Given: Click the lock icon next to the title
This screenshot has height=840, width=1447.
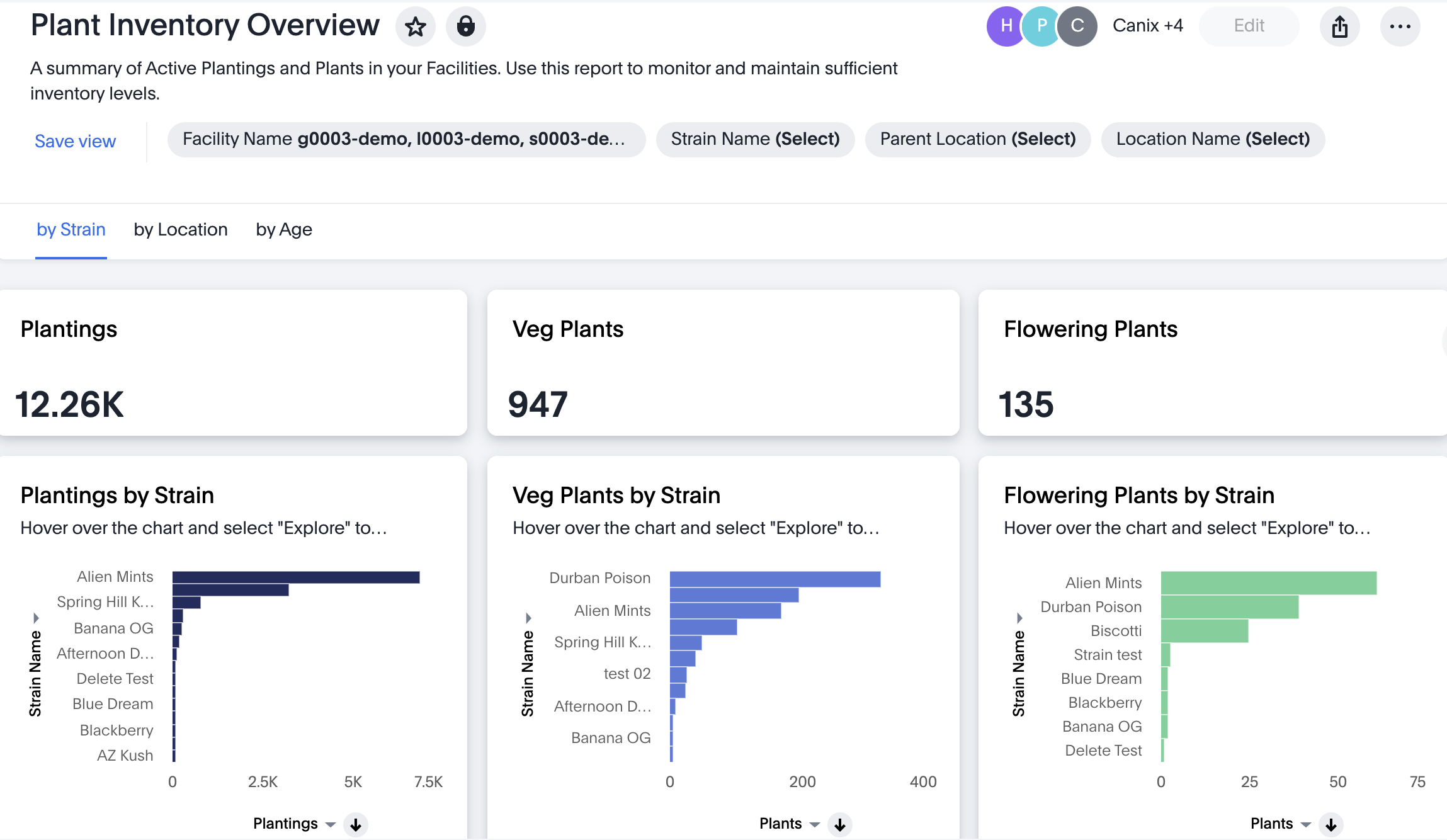Looking at the screenshot, I should coord(465,26).
